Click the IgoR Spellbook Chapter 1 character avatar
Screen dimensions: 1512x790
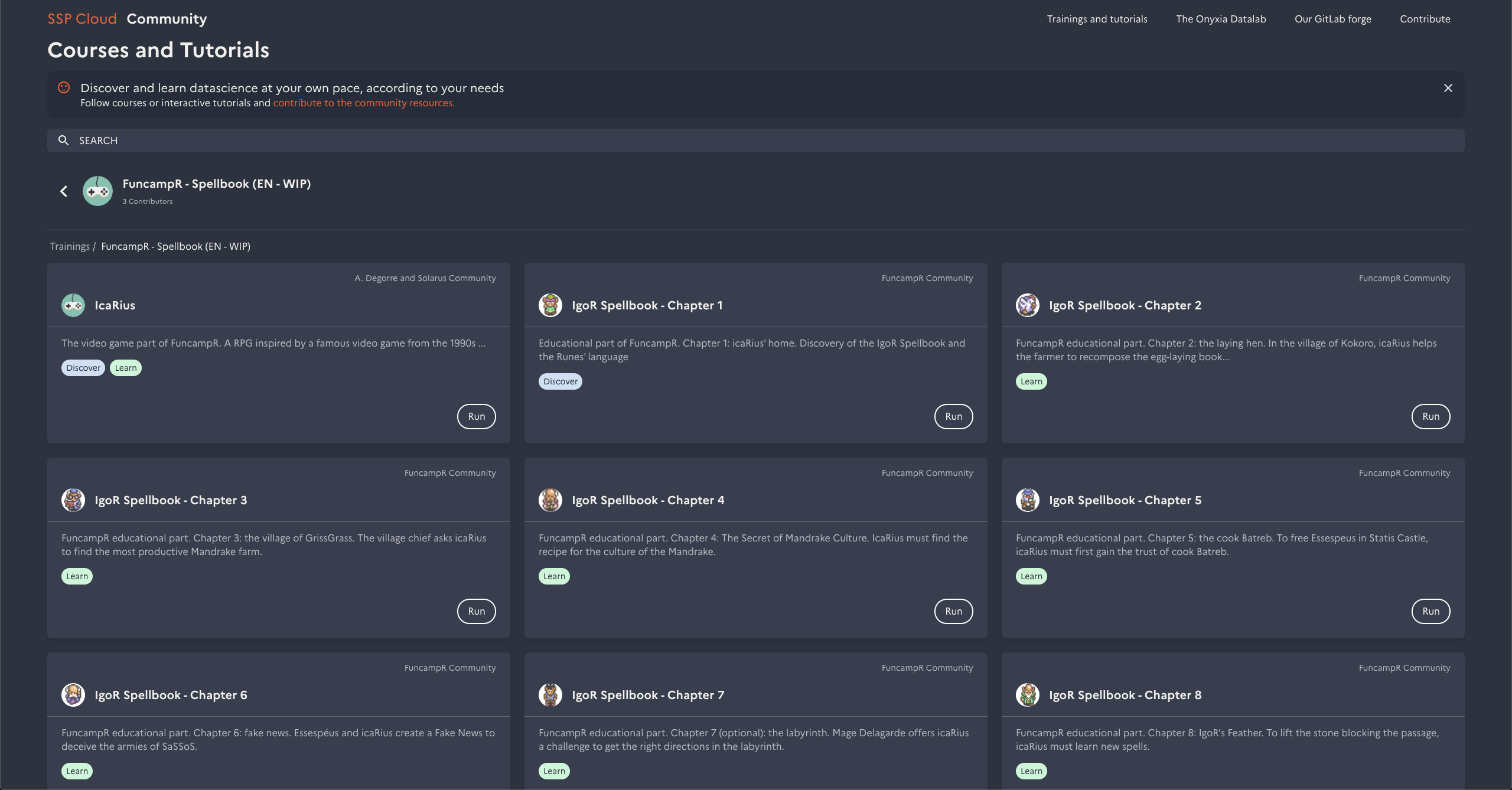(550, 305)
